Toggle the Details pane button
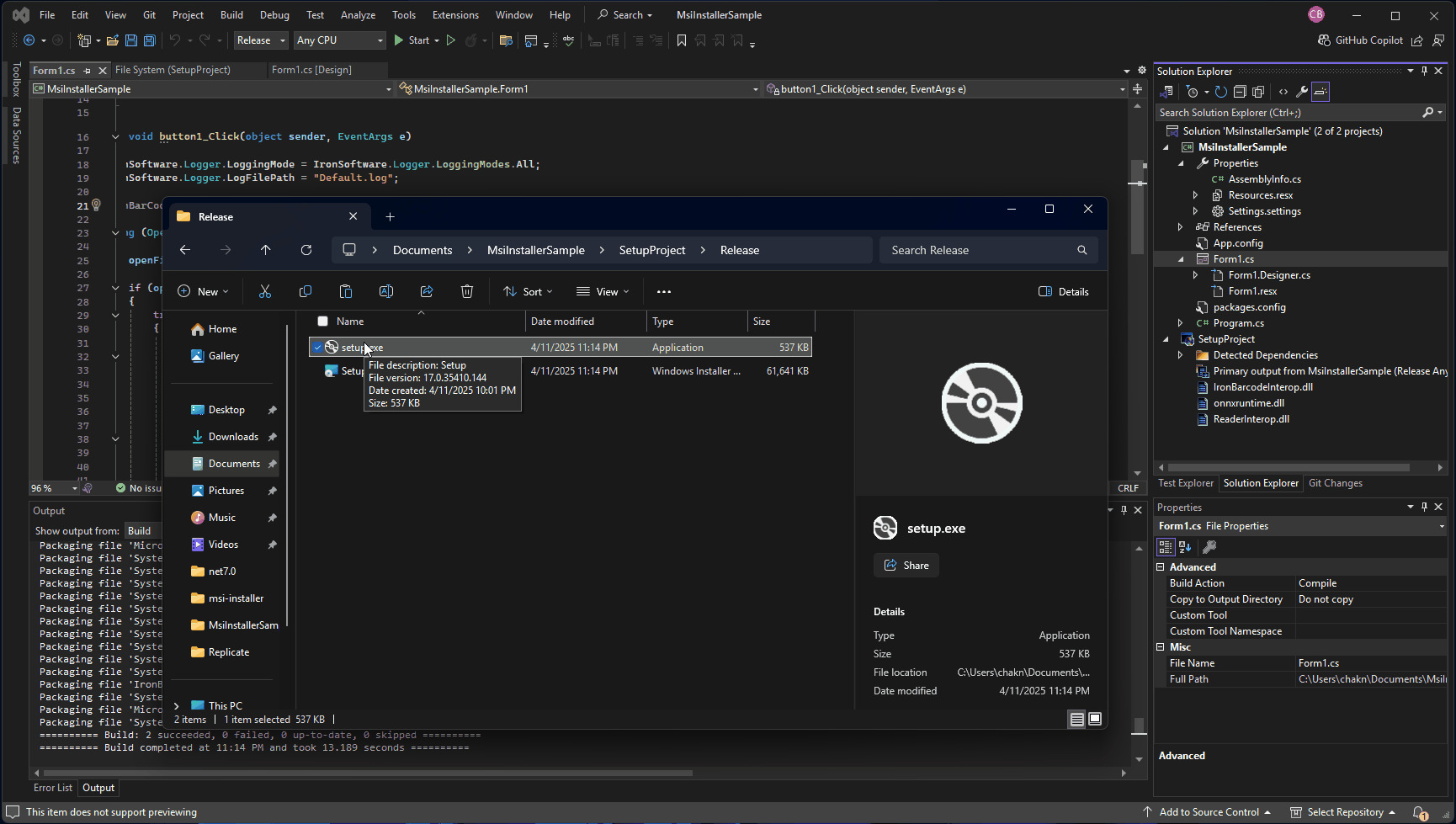 pos(1064,291)
